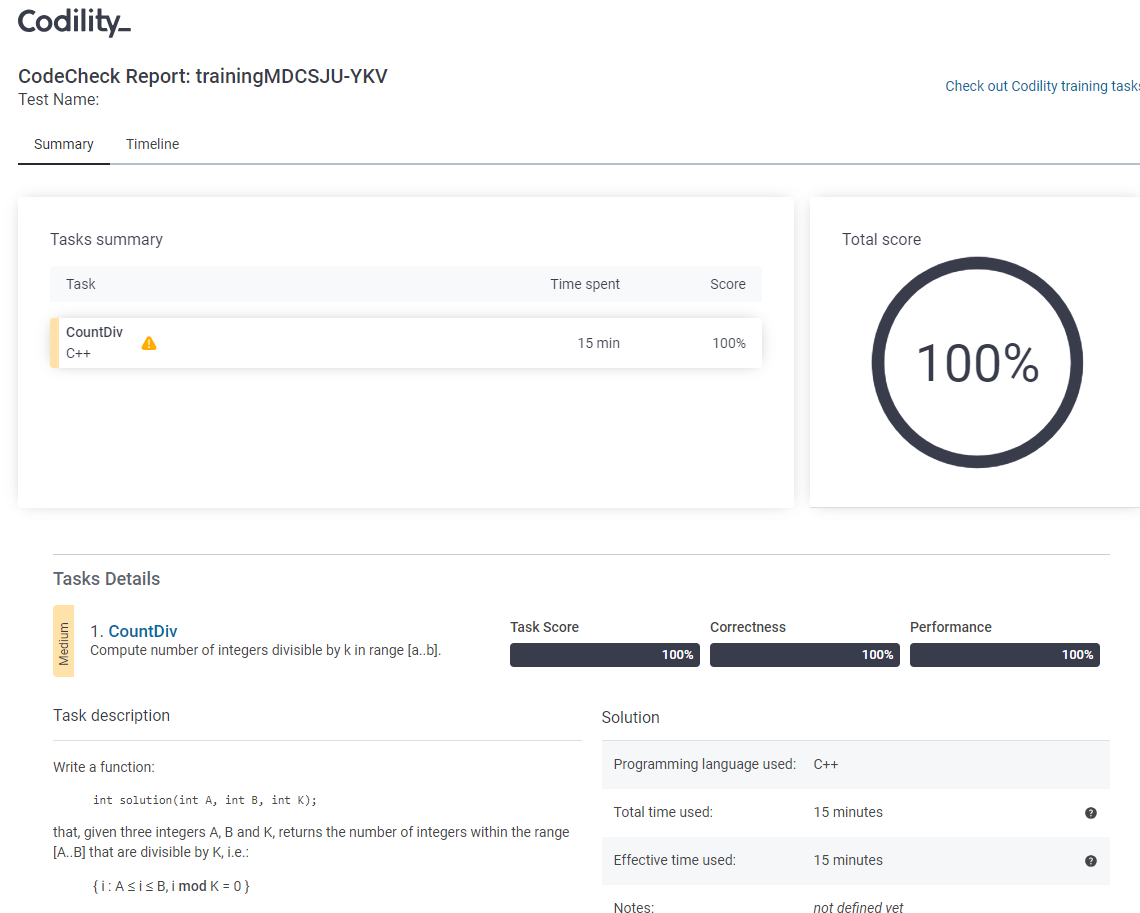Viewport: 1140px width, 913px height.
Task: Click the Score column header
Action: tap(728, 284)
